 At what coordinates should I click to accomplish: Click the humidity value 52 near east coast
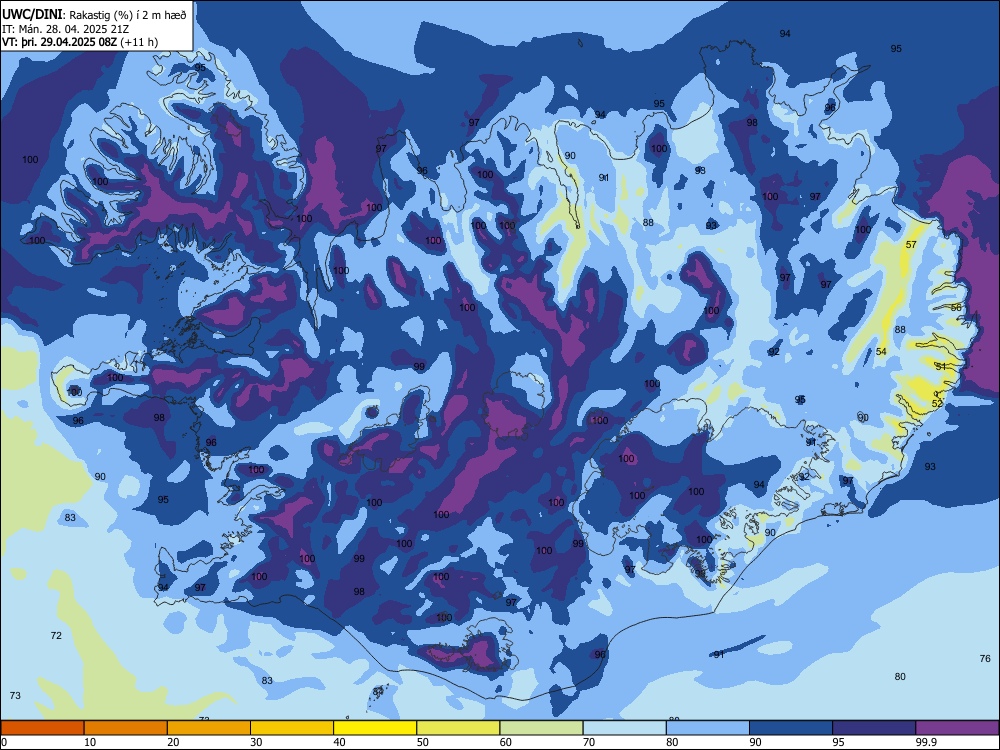point(937,404)
